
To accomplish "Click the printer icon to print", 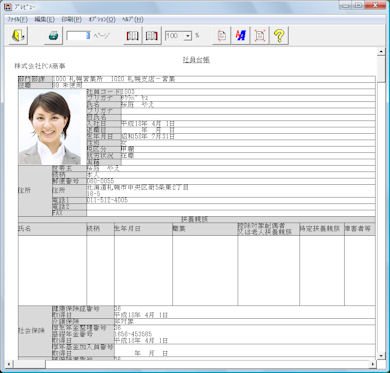I will click(53, 35).
